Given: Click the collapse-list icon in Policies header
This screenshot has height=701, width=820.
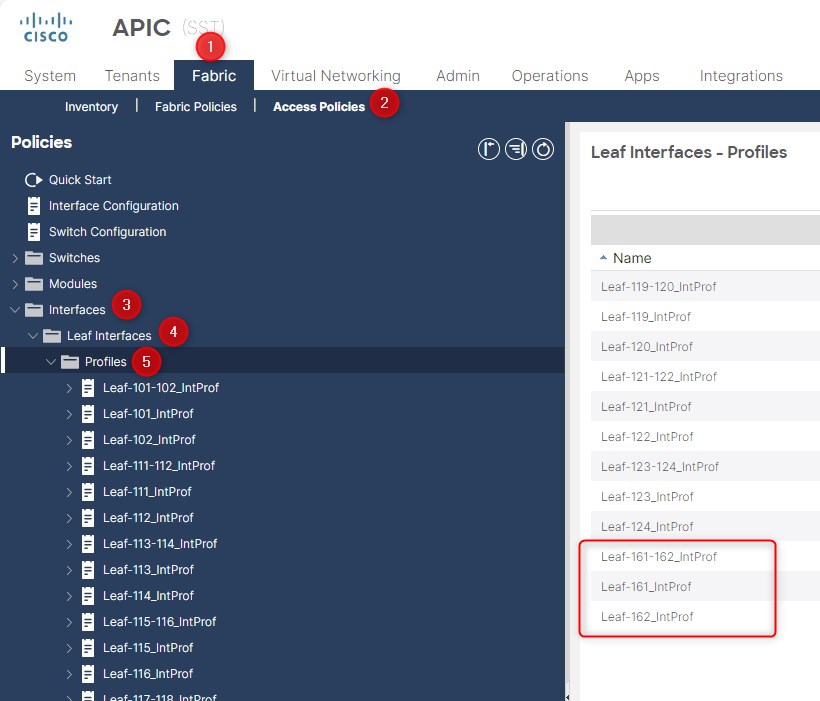Looking at the screenshot, I should [x=516, y=150].
